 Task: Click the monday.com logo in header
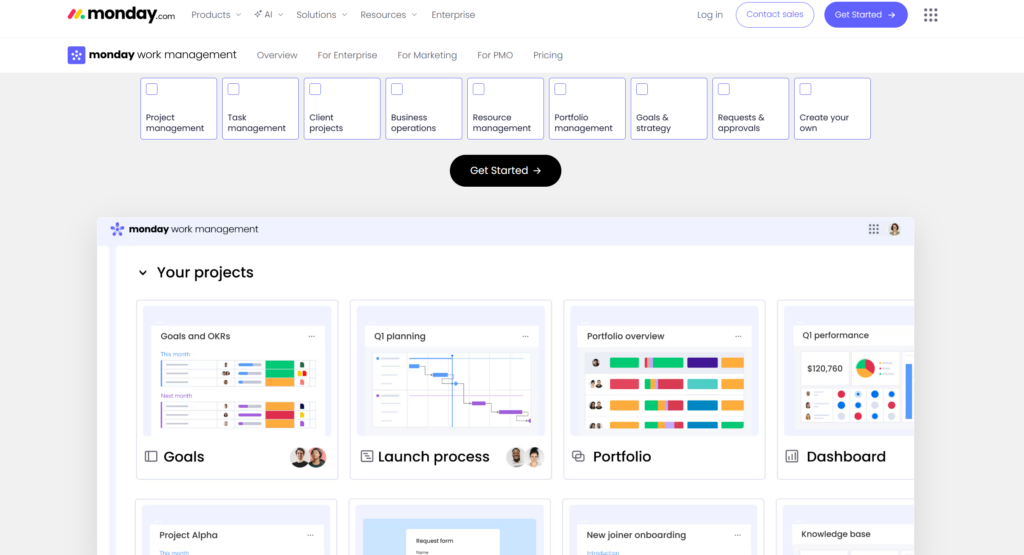pyautogui.click(x=121, y=15)
